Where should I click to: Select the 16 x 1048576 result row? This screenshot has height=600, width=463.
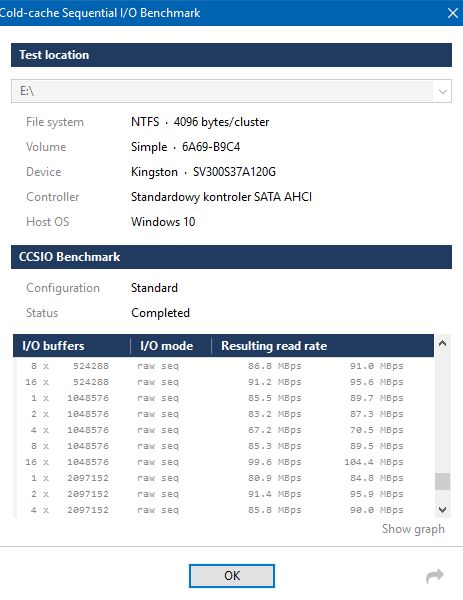pos(223,462)
